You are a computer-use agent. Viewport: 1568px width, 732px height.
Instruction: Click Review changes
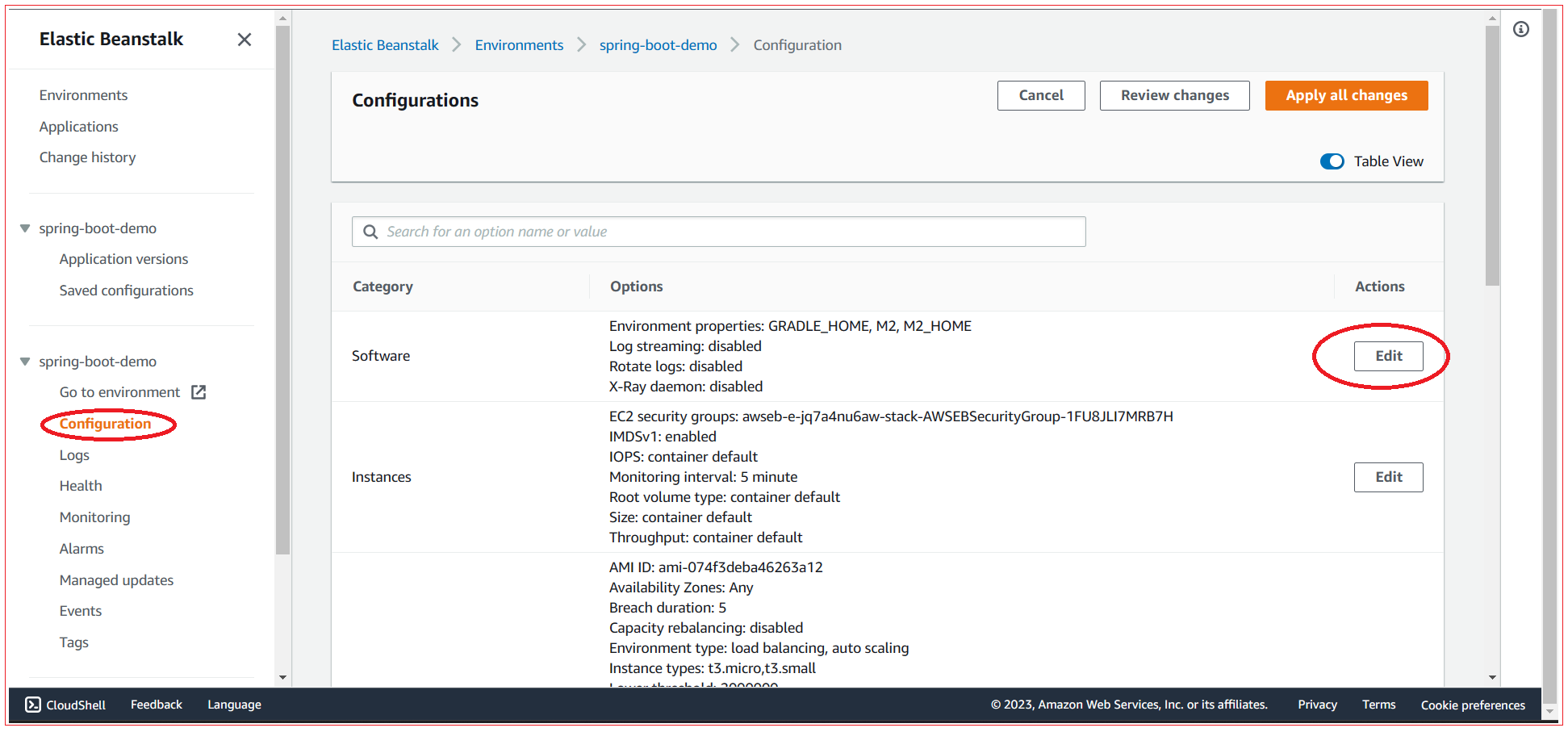click(1175, 95)
